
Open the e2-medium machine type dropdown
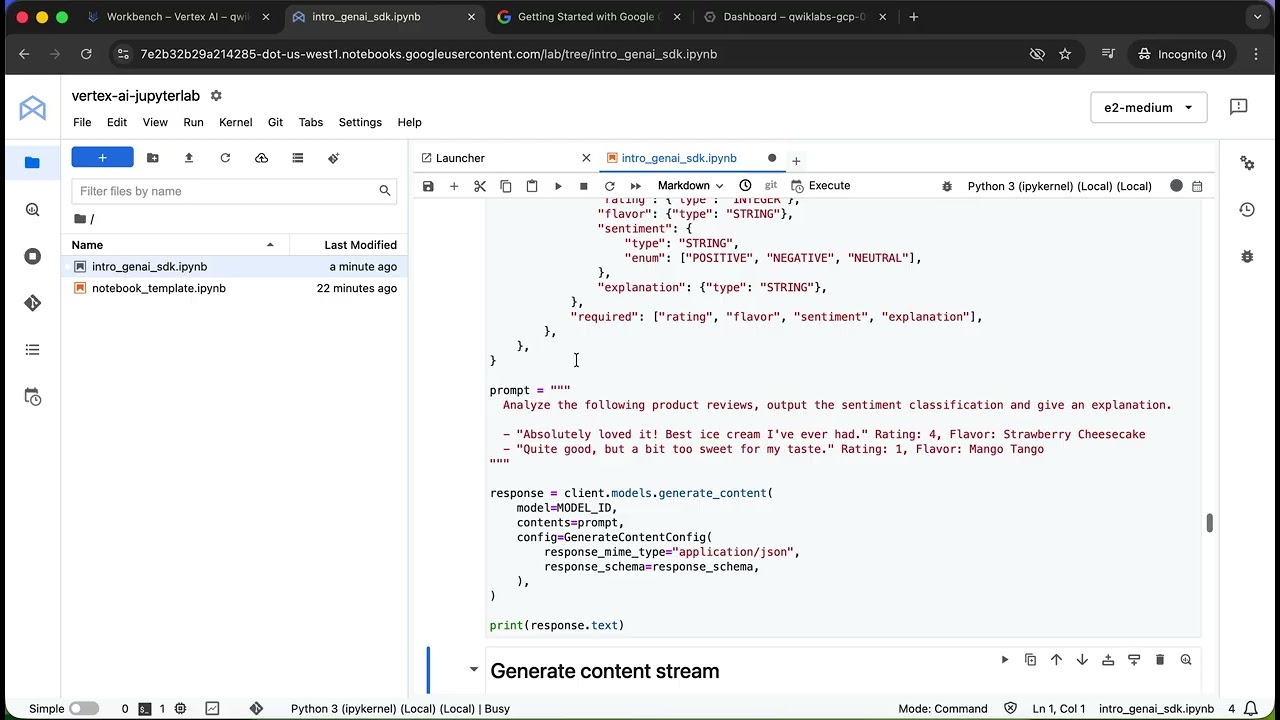[1148, 107]
